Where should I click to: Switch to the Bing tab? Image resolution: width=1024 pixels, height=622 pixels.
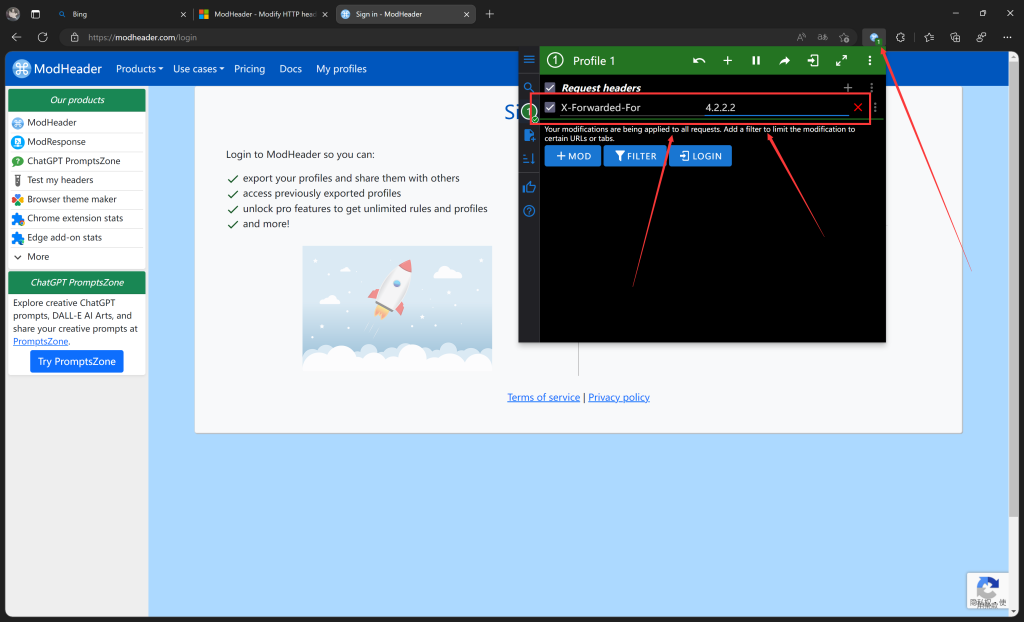pos(121,14)
